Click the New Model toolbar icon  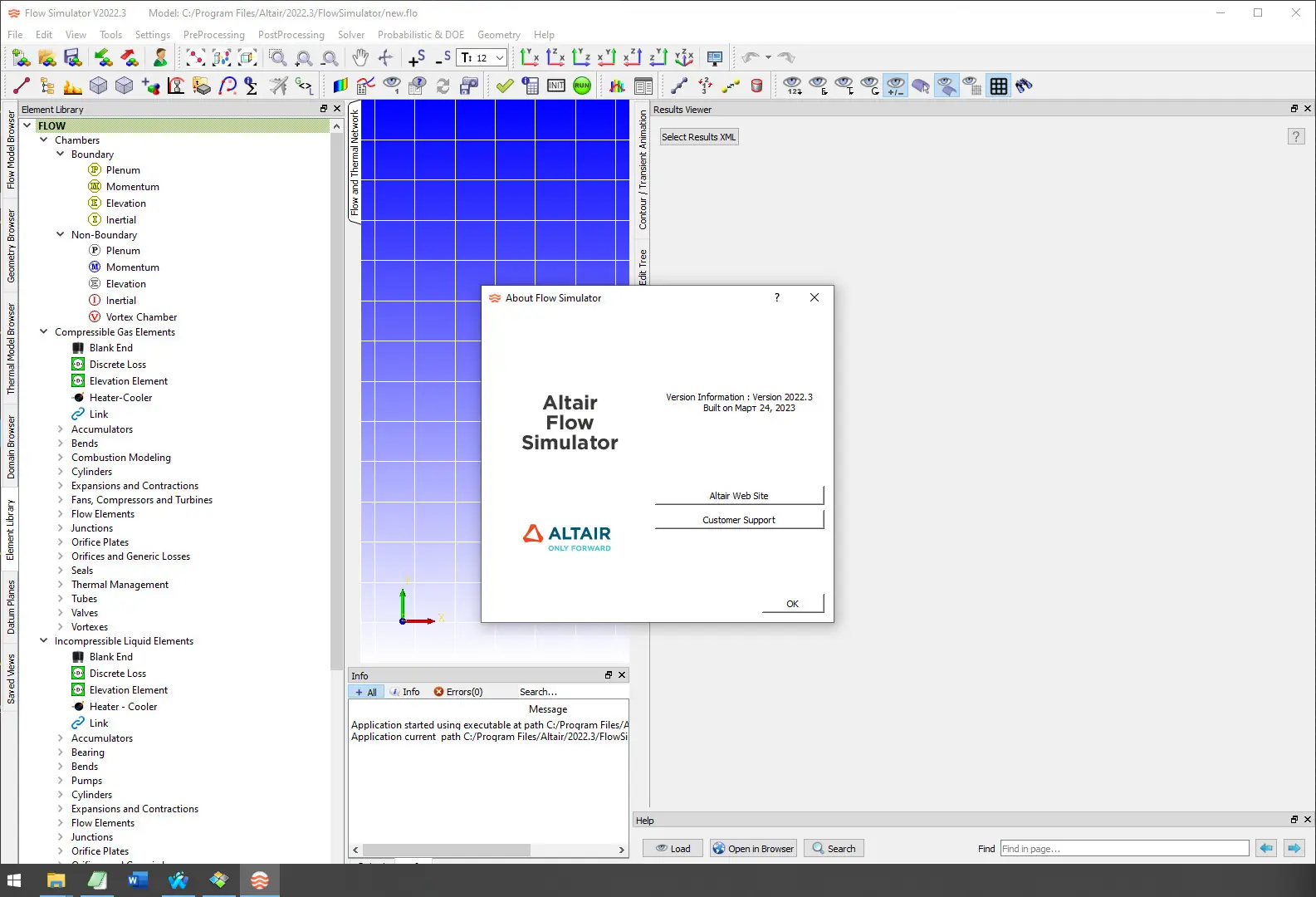pos(22,58)
